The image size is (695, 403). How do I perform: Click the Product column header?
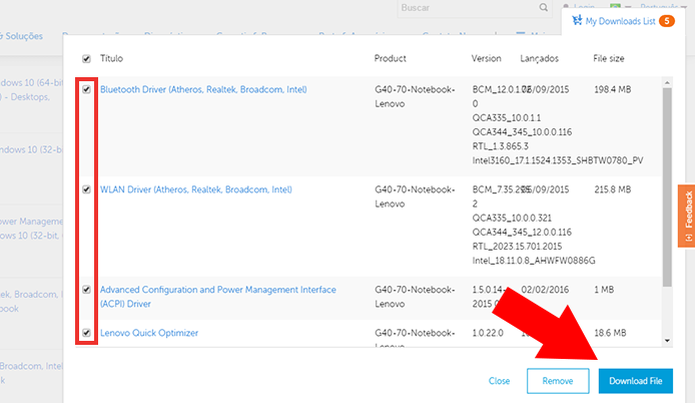coord(390,59)
